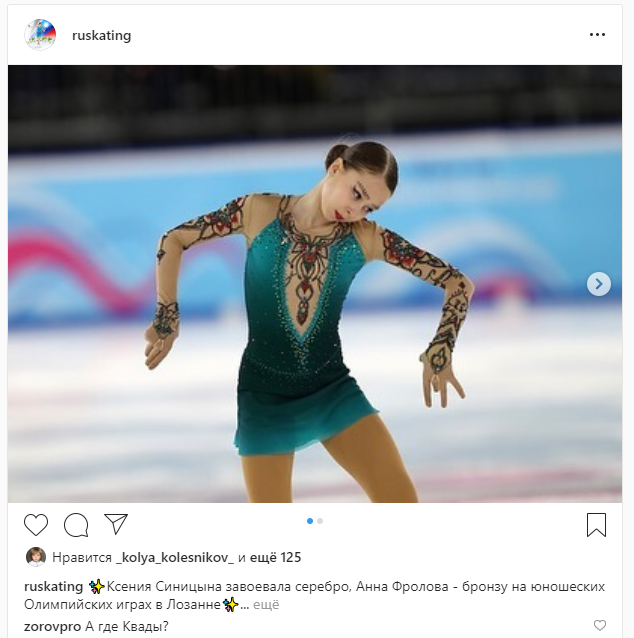Click ruskating username in the caption

click(53, 587)
